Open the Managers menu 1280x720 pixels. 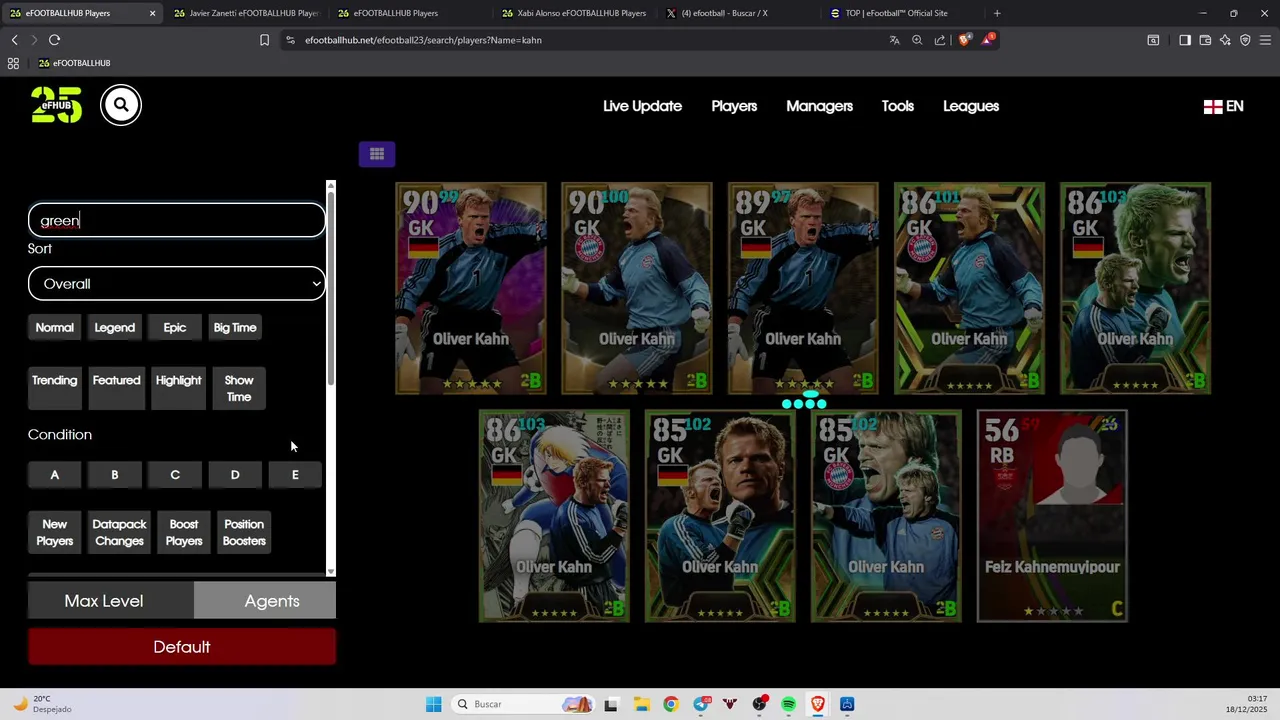click(x=819, y=106)
